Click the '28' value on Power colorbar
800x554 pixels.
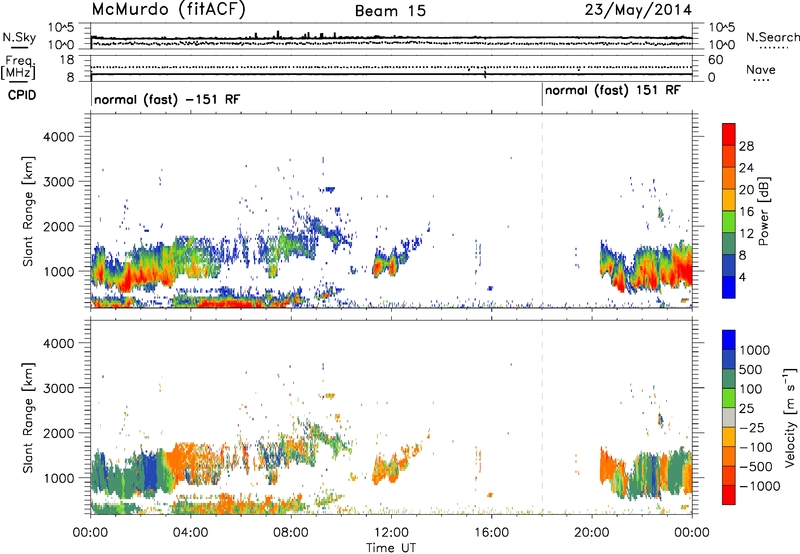[746, 146]
